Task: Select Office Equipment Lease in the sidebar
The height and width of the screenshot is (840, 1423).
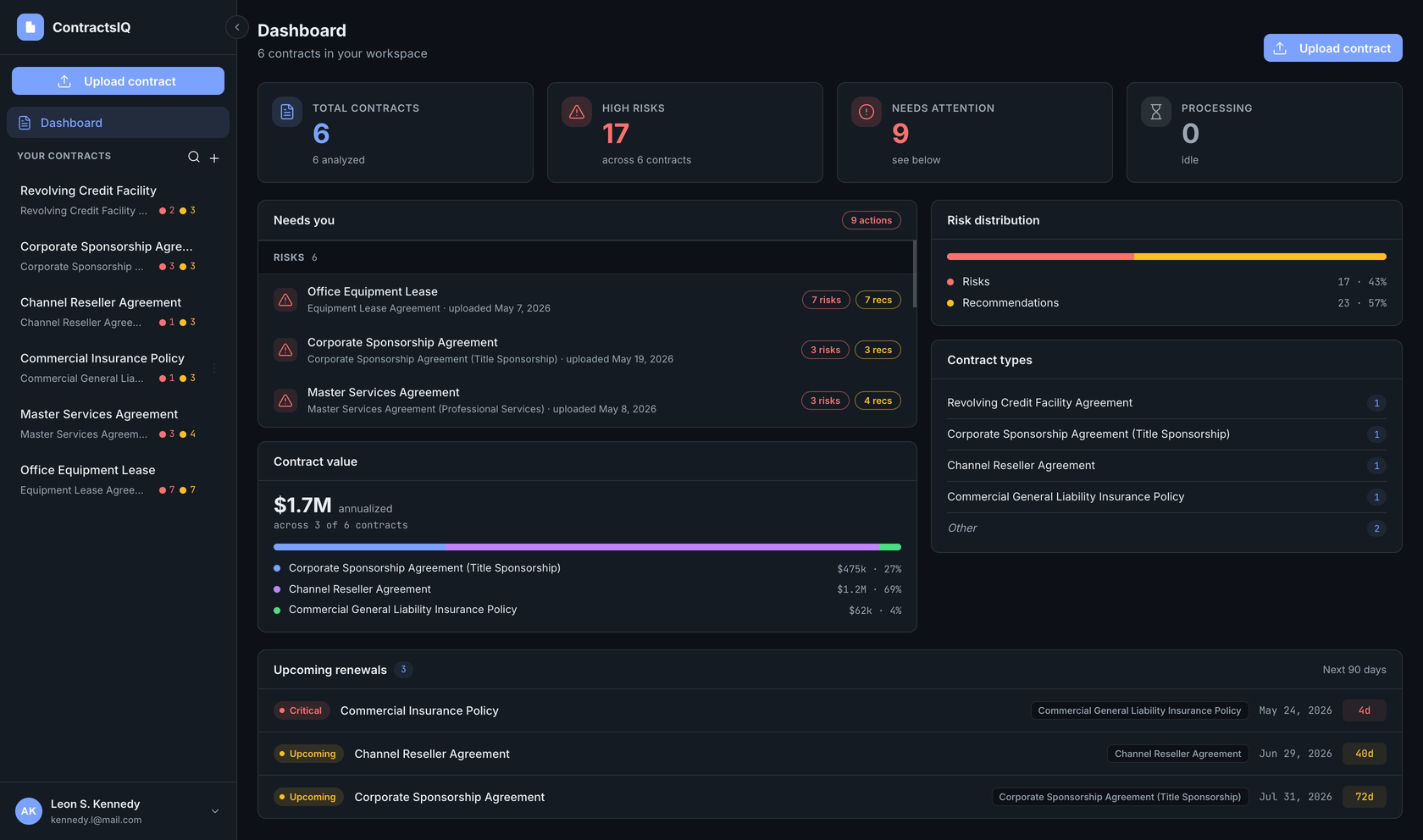Action: pos(118,480)
